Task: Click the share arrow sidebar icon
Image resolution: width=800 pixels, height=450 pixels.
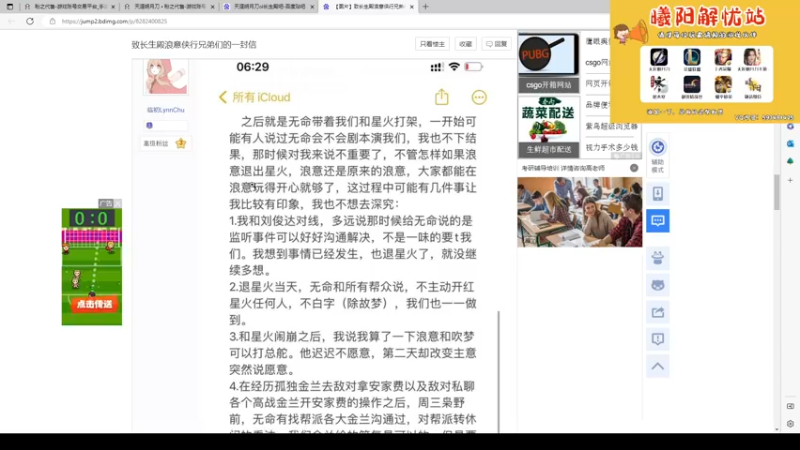Action: click(658, 312)
